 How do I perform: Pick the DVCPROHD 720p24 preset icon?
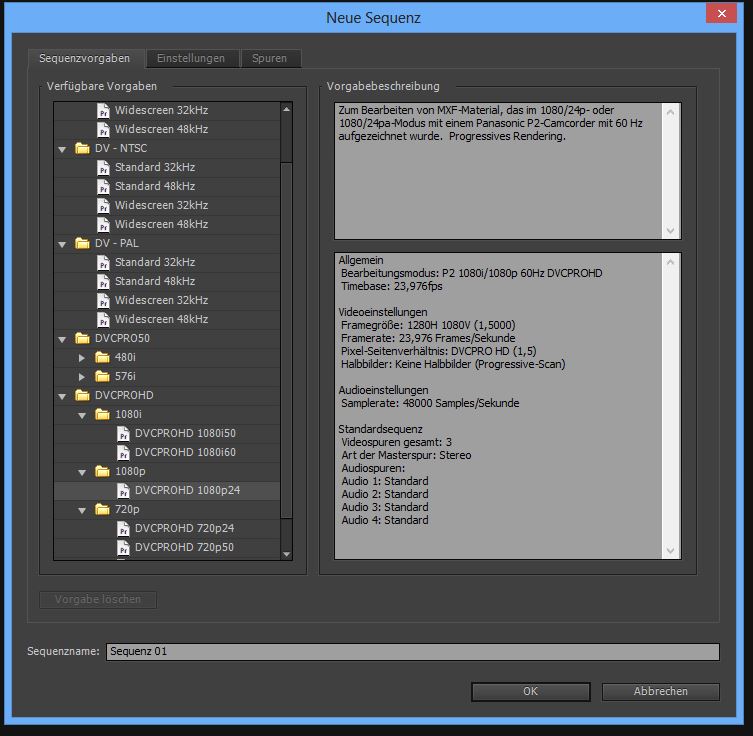click(123, 529)
